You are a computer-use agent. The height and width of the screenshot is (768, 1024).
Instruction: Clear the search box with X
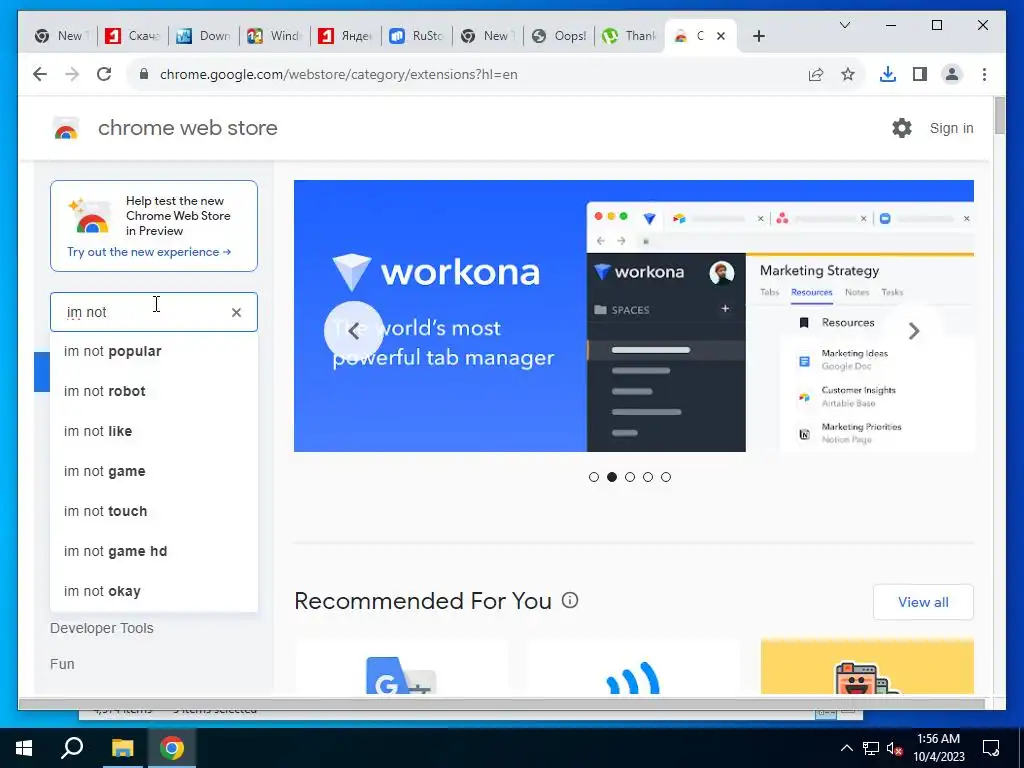pos(236,313)
